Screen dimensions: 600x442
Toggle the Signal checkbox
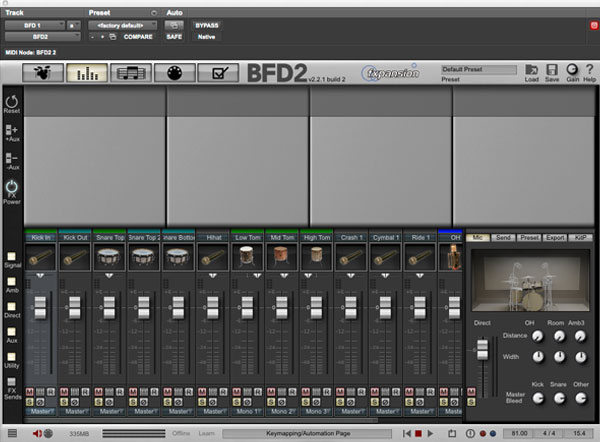[x=11, y=256]
